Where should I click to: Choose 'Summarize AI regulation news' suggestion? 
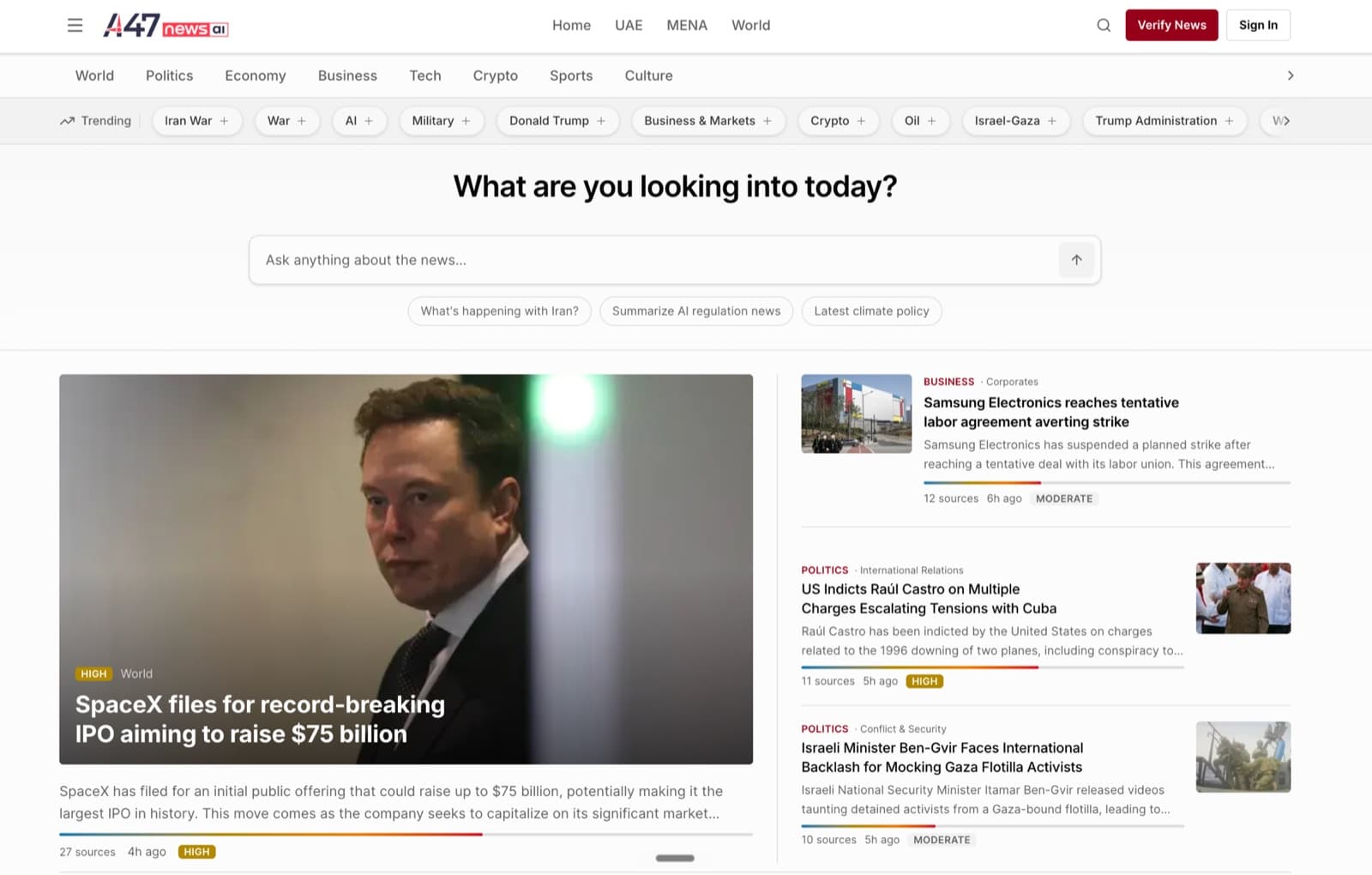click(x=696, y=311)
